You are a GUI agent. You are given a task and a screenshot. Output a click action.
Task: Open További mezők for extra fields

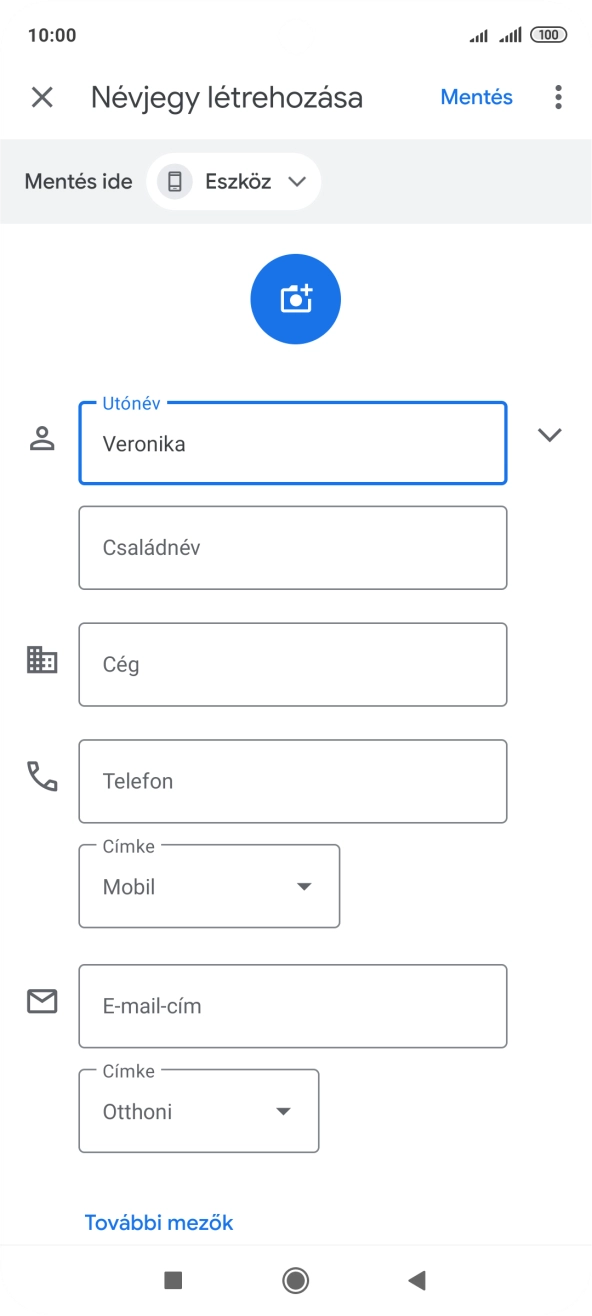tap(159, 1221)
